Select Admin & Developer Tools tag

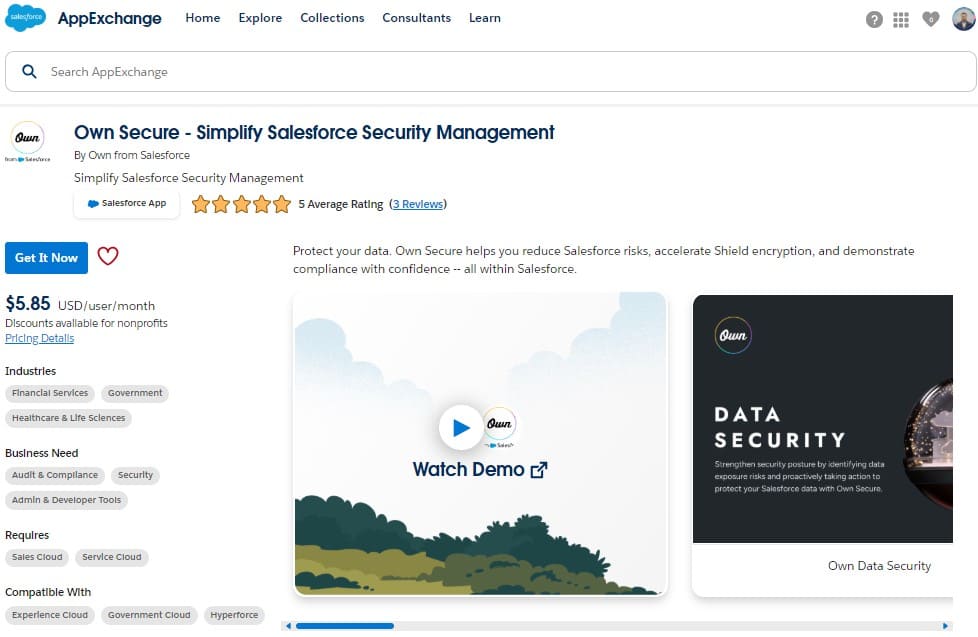(66, 500)
